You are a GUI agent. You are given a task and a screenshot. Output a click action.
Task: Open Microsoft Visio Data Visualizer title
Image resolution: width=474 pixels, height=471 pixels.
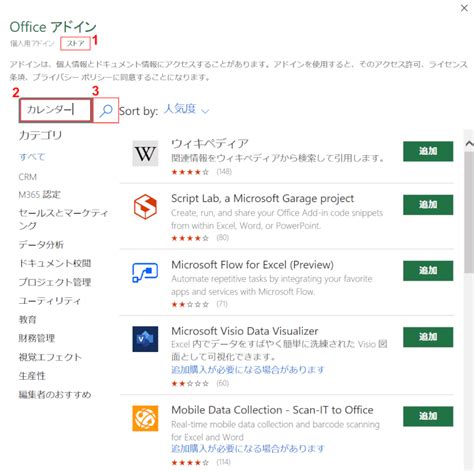(245, 331)
